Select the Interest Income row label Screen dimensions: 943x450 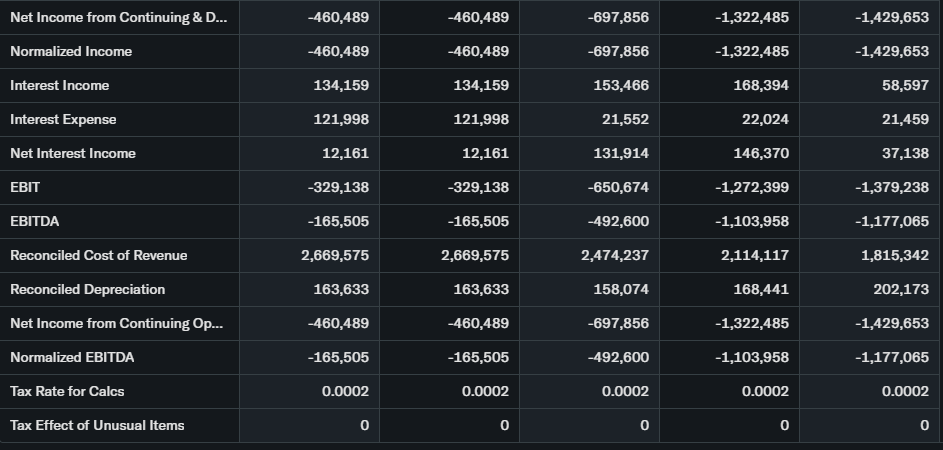(x=60, y=85)
